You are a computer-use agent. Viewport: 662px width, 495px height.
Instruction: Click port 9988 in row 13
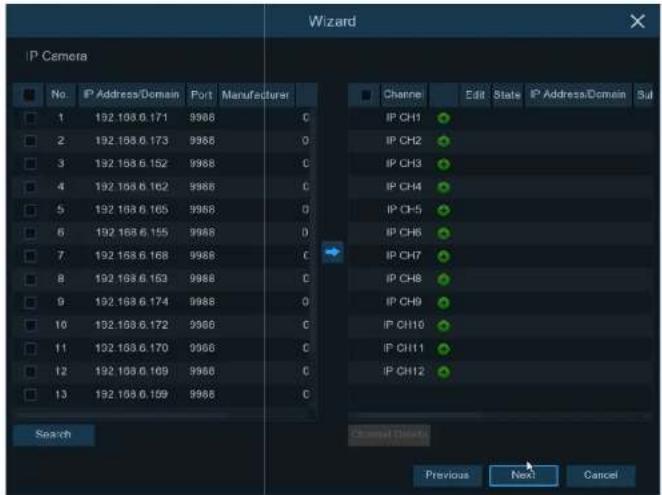click(202, 394)
